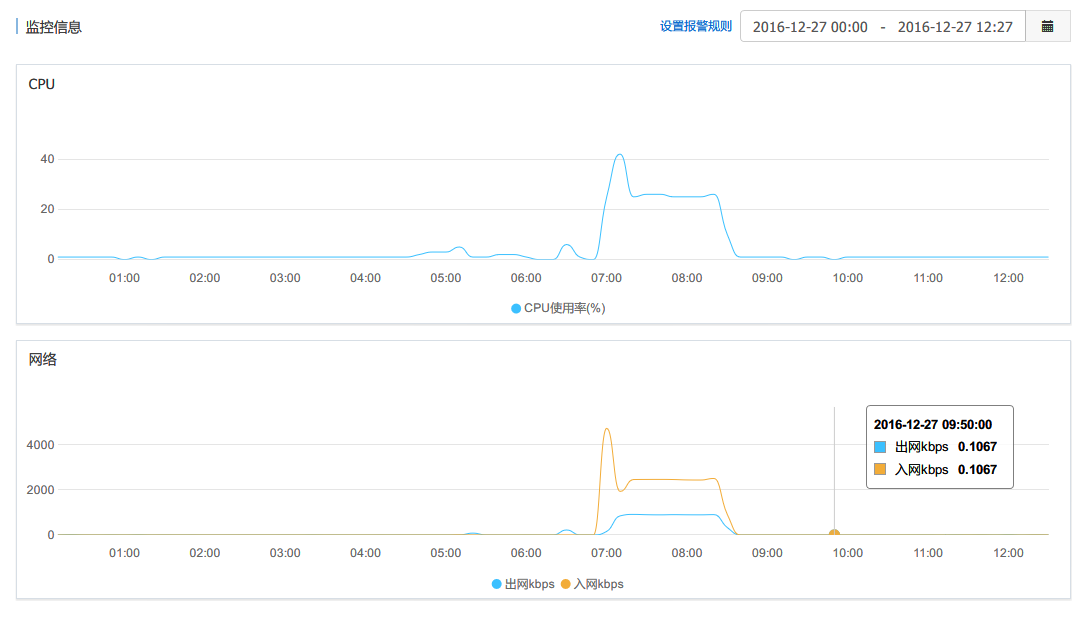The height and width of the screenshot is (644, 1085).
Task: Click the CPU usage peak near 07:00
Action: tap(620, 155)
